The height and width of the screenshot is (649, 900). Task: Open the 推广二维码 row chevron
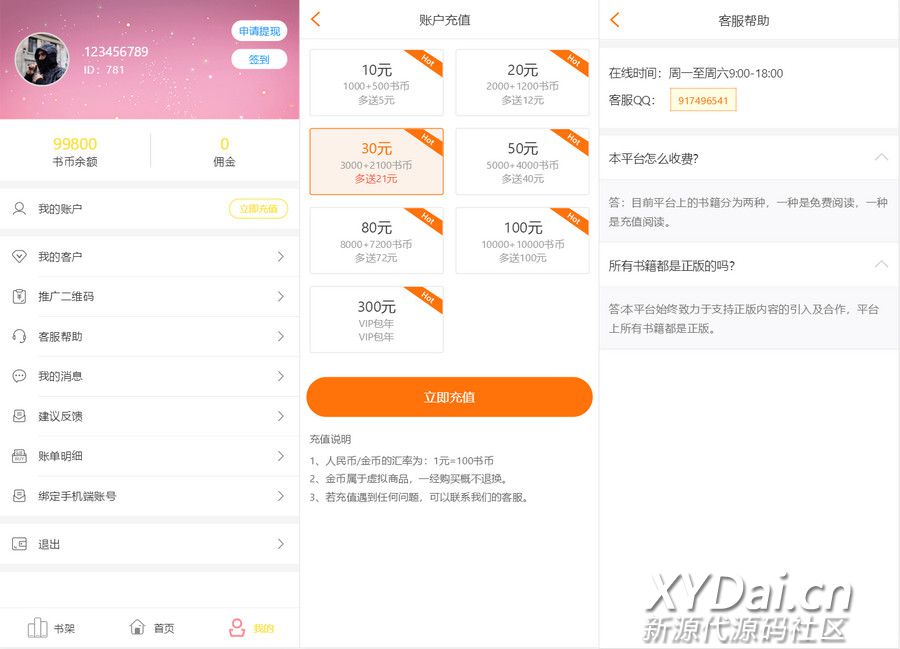point(281,297)
